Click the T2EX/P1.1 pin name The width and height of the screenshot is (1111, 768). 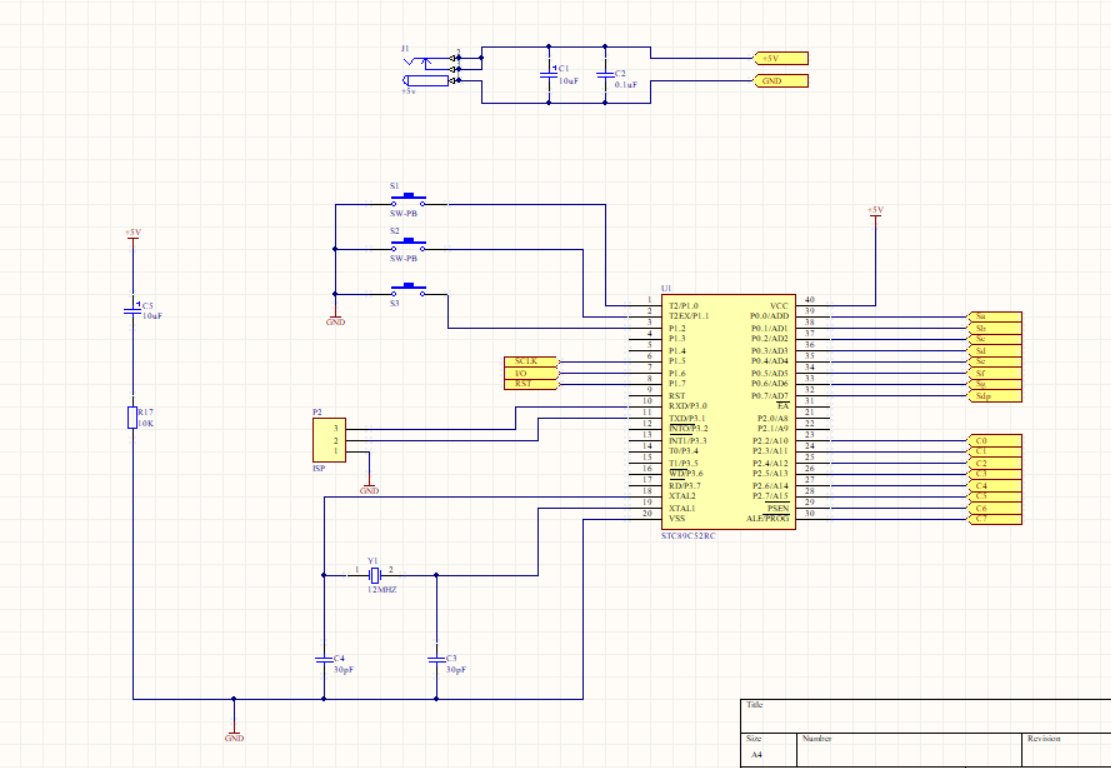pyautogui.click(x=688, y=316)
